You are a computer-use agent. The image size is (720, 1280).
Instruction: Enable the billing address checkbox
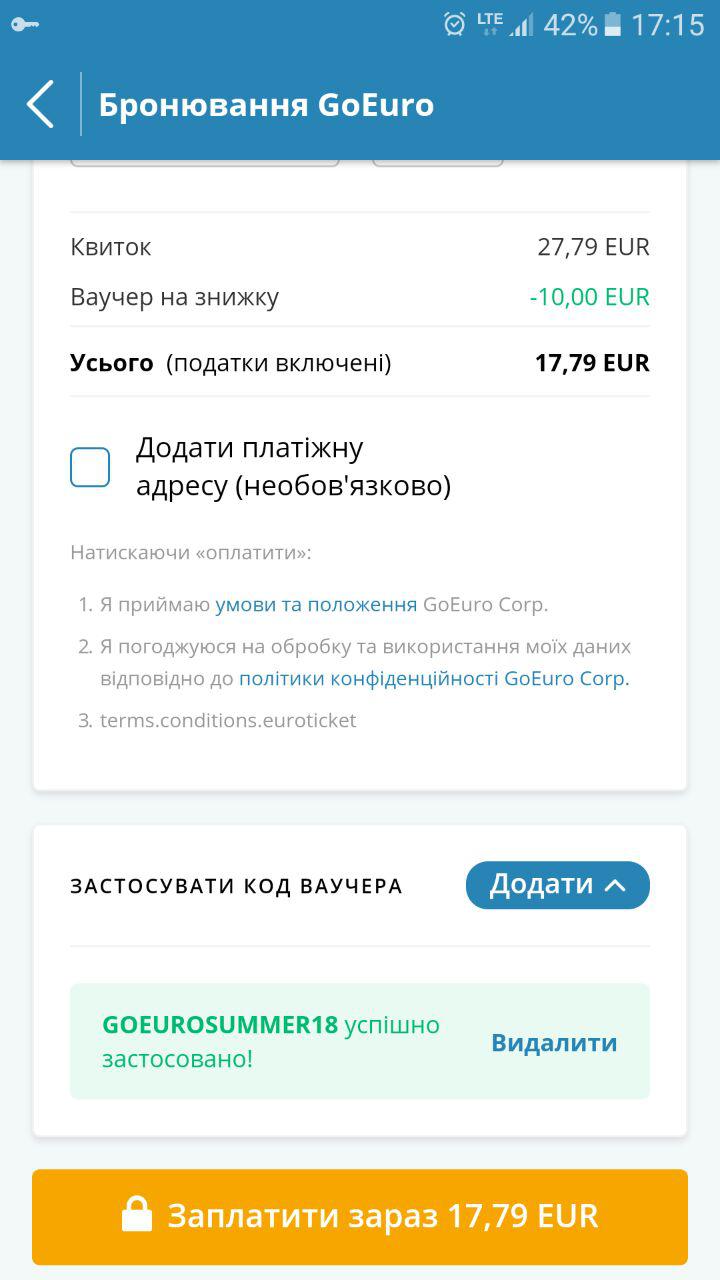click(x=90, y=467)
